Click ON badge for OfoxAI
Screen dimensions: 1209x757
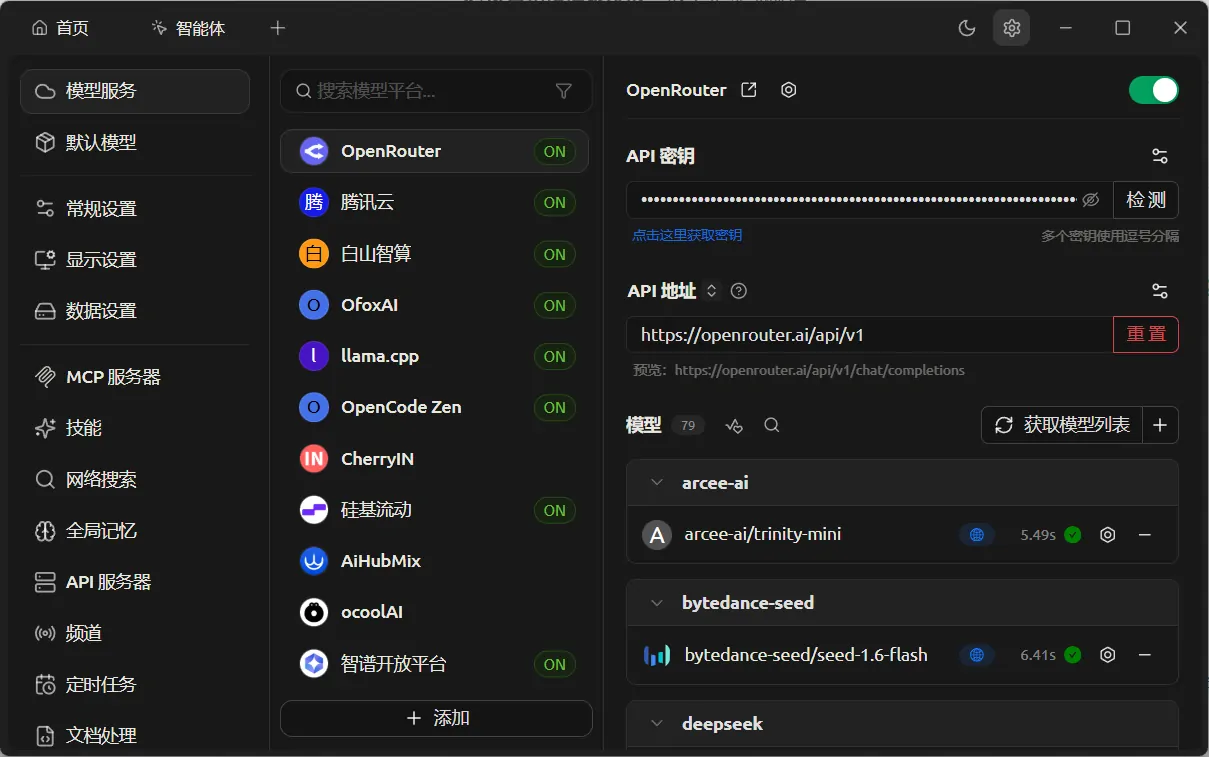click(555, 305)
